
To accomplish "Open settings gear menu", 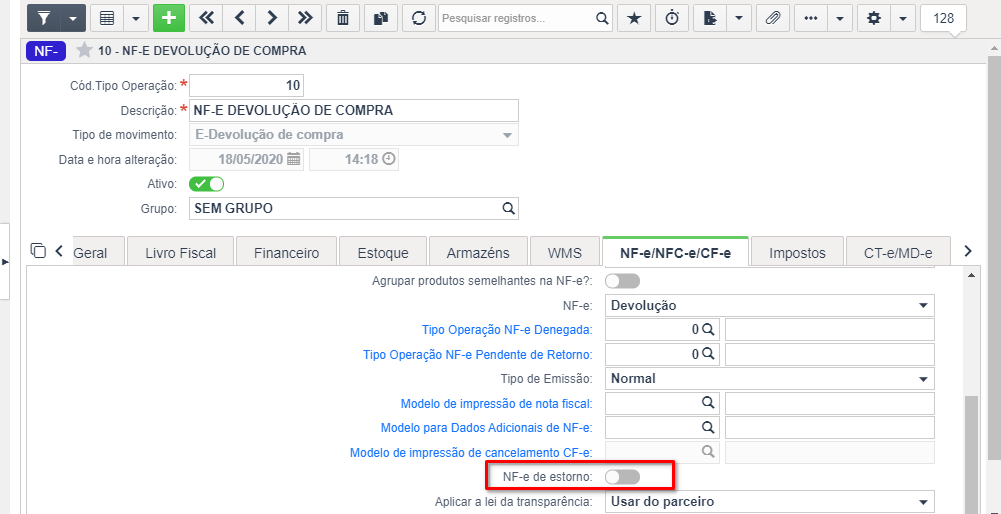I will click(x=873, y=19).
